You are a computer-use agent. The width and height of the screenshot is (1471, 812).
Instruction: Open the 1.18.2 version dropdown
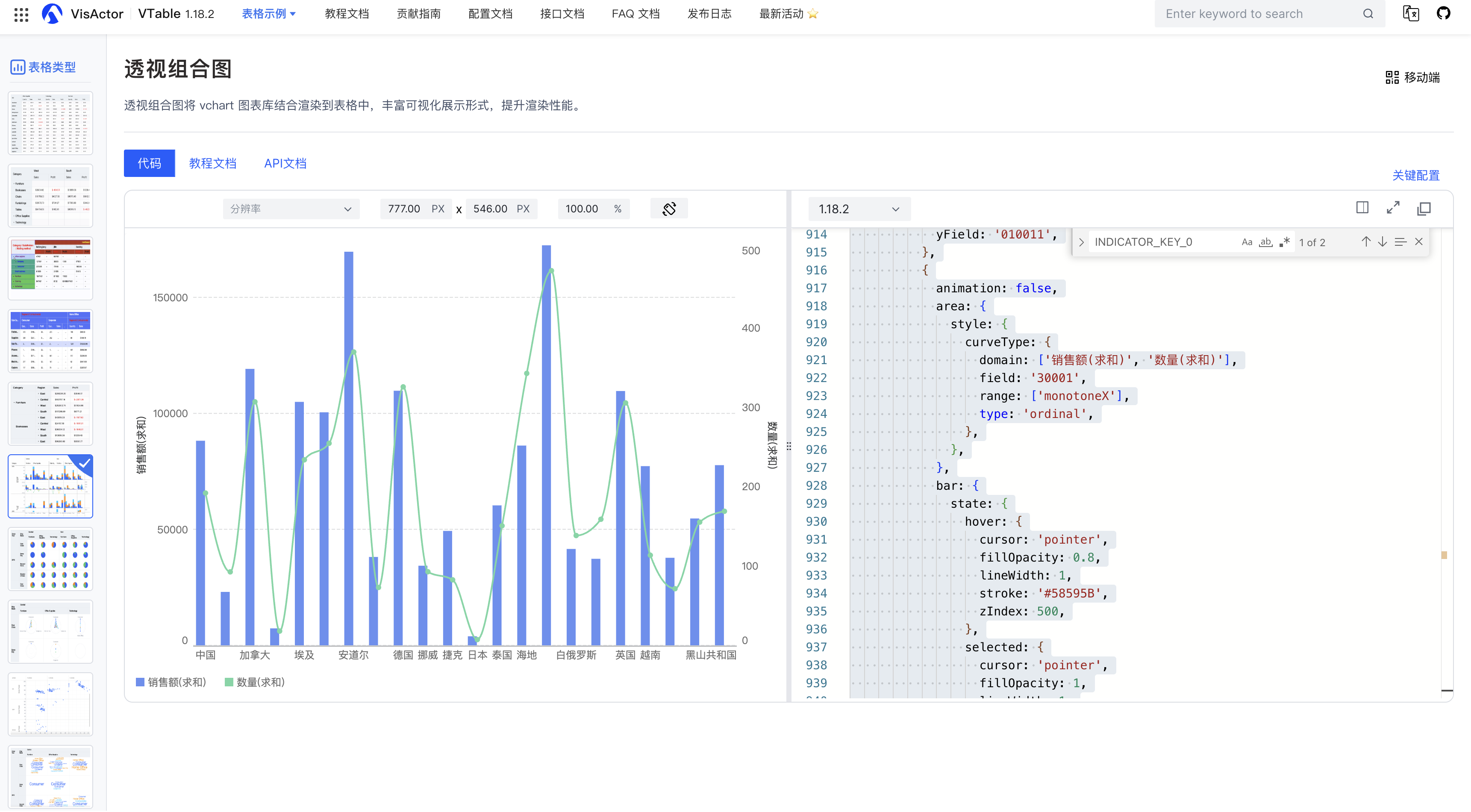point(858,209)
